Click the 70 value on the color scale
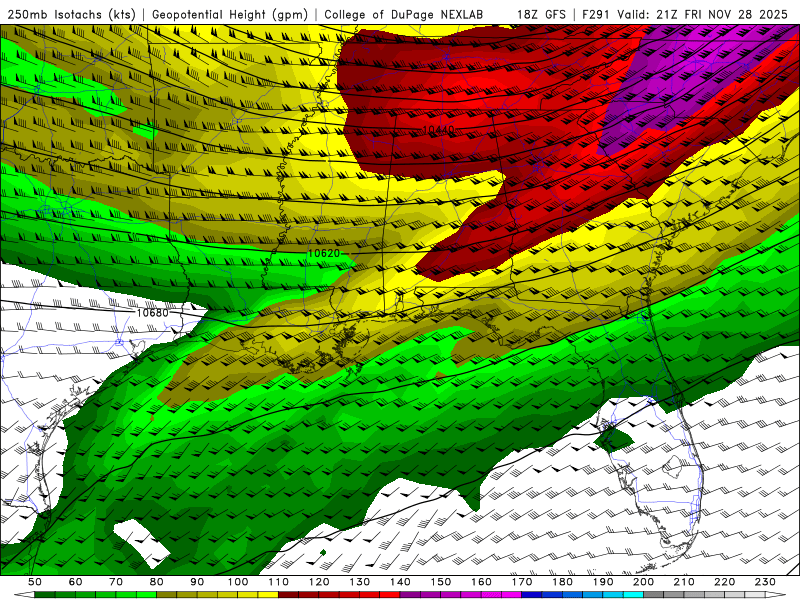This screenshot has width=800, height=600. (116, 582)
